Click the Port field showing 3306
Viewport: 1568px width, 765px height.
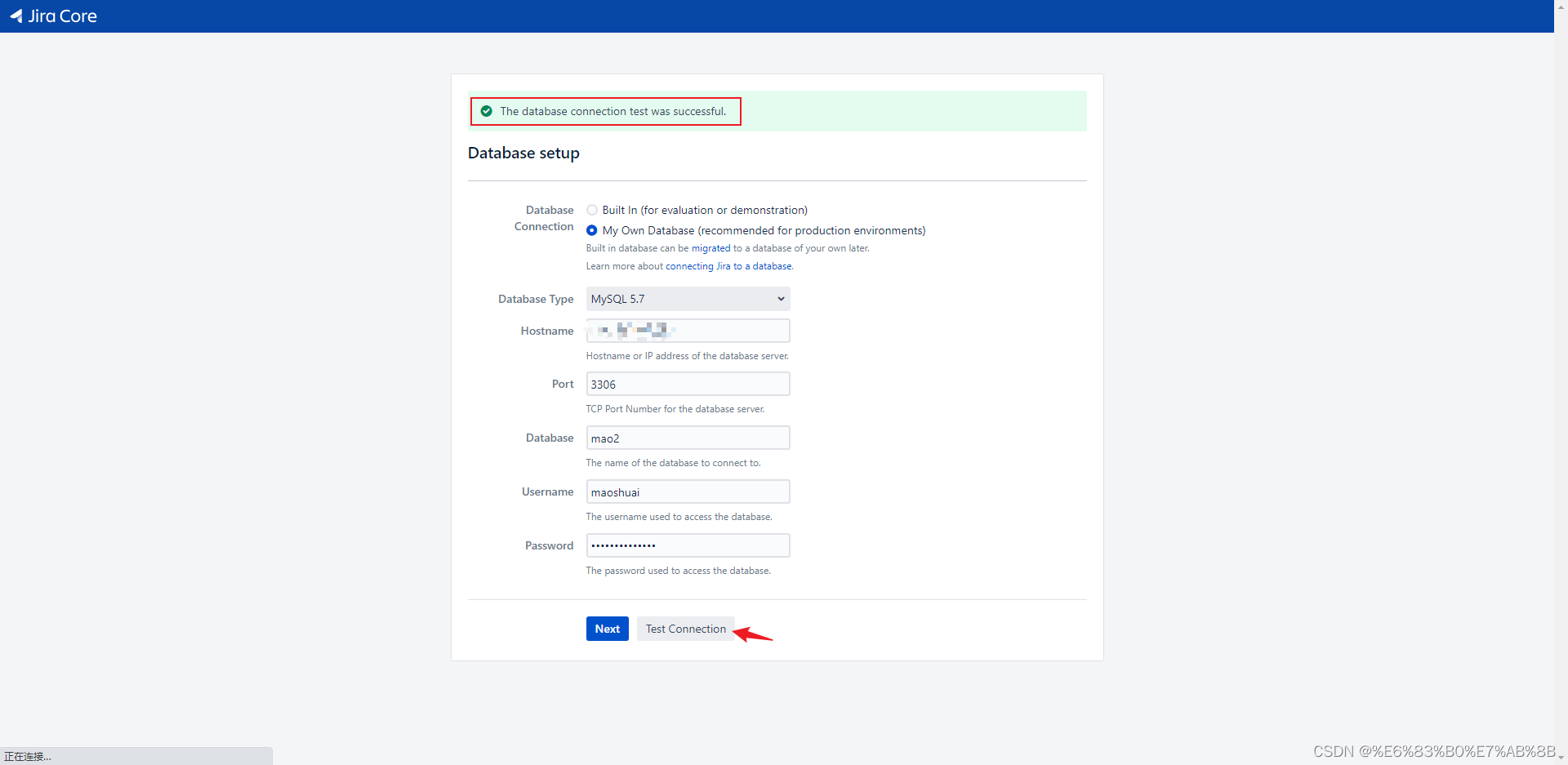[688, 384]
